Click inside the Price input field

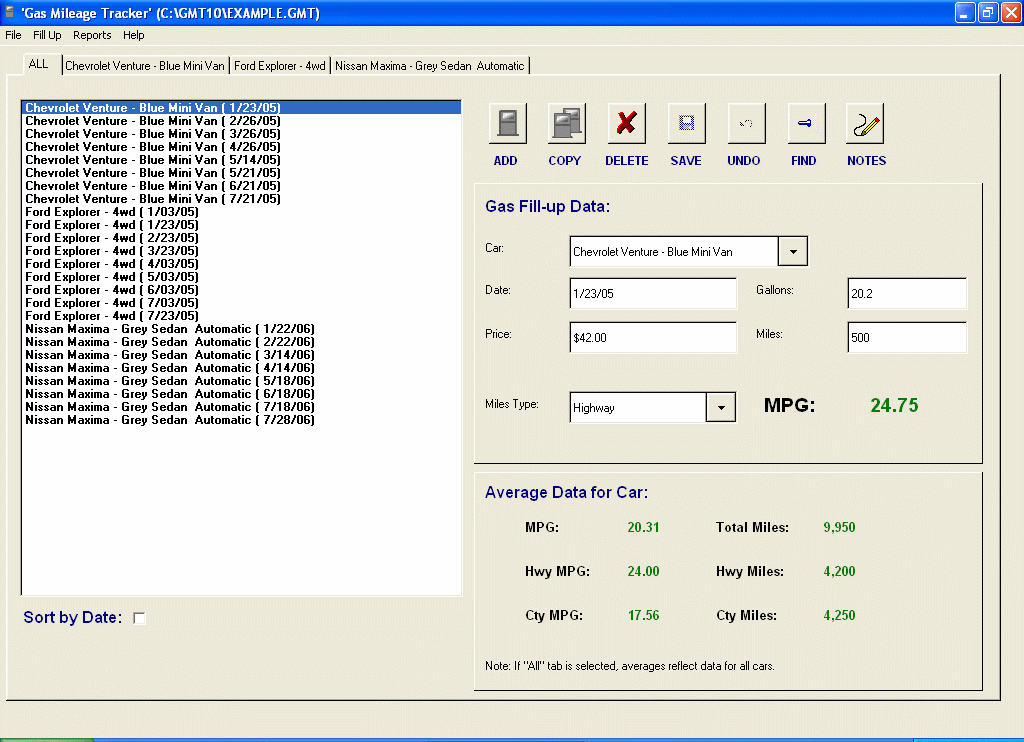point(653,337)
